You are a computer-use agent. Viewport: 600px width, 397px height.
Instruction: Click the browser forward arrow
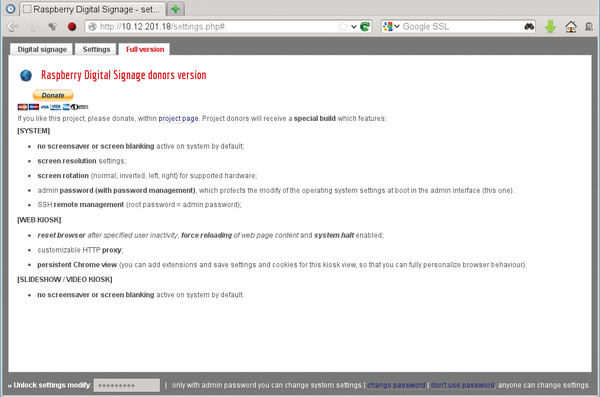click(x=33, y=26)
